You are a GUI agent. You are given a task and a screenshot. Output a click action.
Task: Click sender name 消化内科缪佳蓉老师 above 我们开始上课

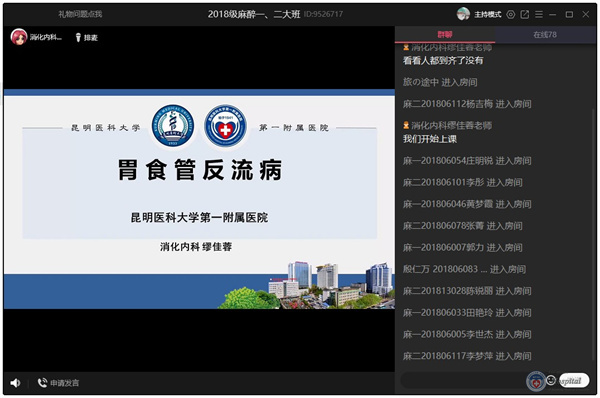coord(452,126)
